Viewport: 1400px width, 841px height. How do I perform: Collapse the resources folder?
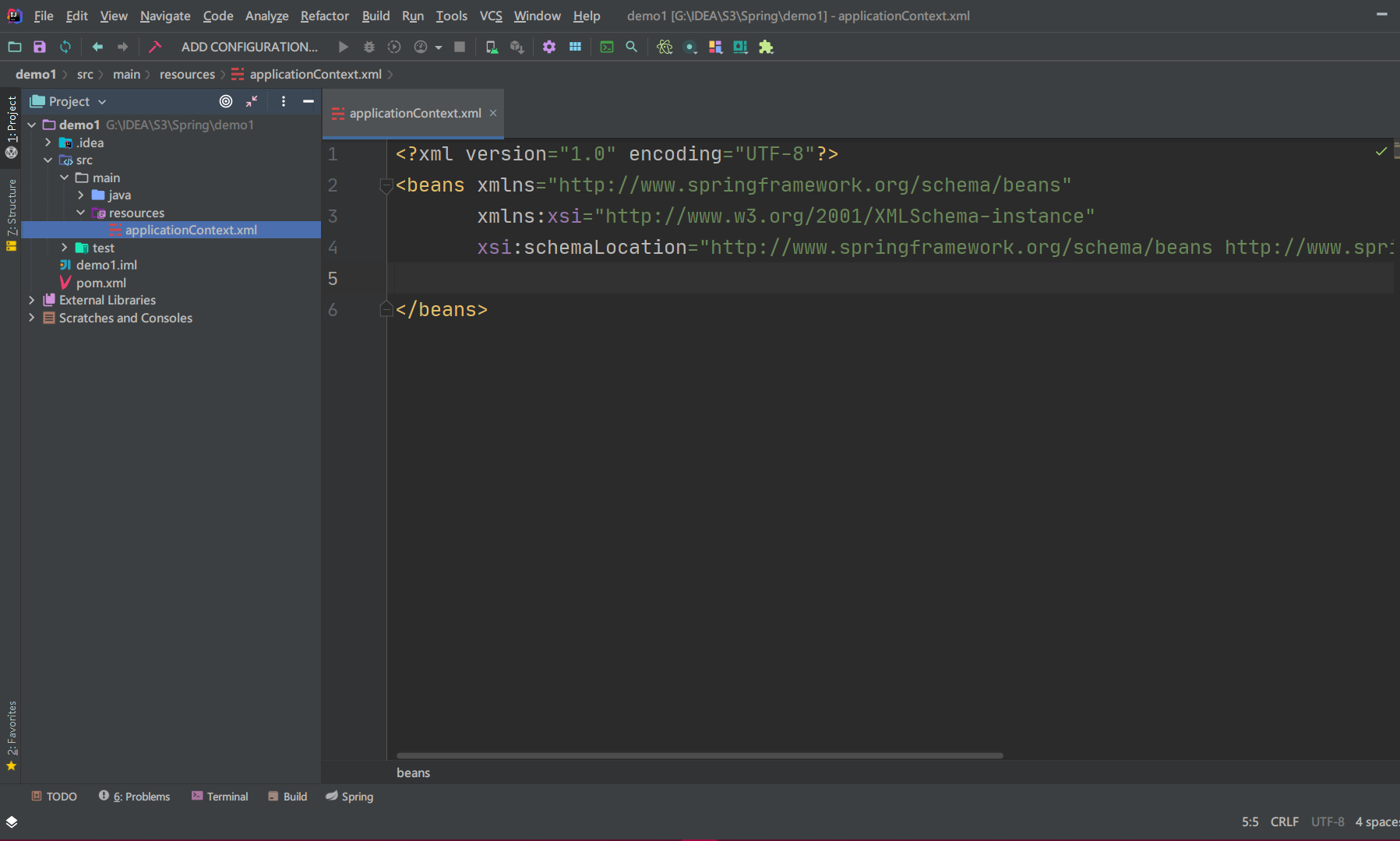(x=81, y=213)
